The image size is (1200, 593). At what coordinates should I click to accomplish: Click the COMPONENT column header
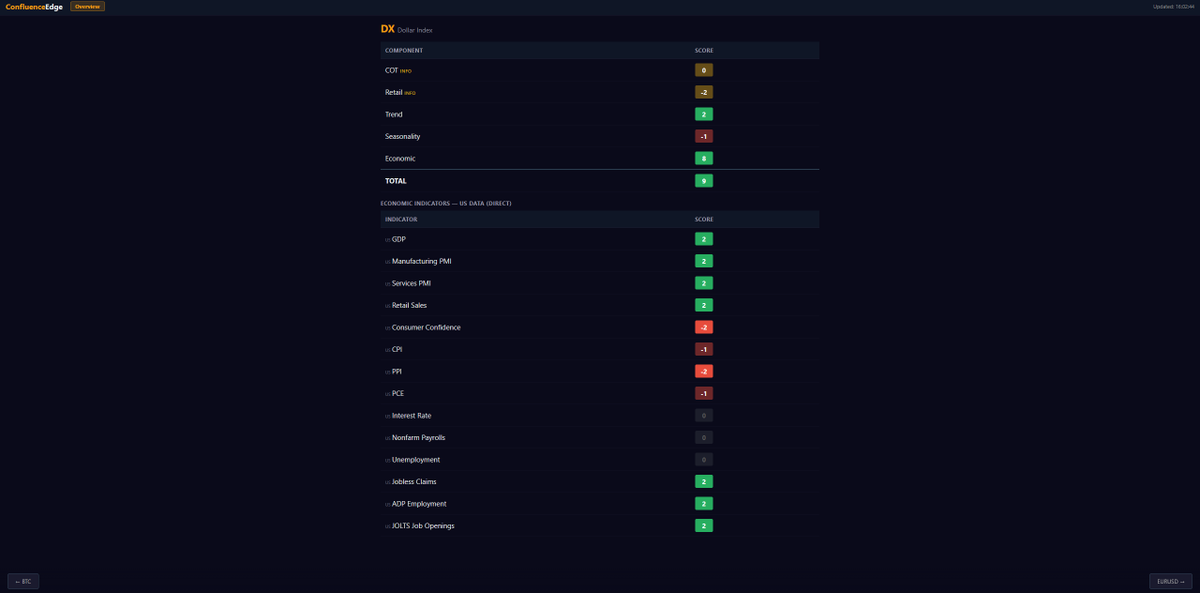coord(404,50)
